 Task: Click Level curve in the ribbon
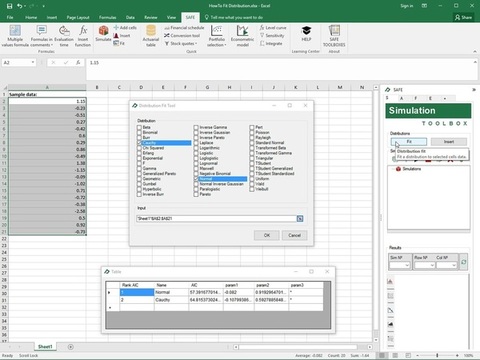(273, 28)
